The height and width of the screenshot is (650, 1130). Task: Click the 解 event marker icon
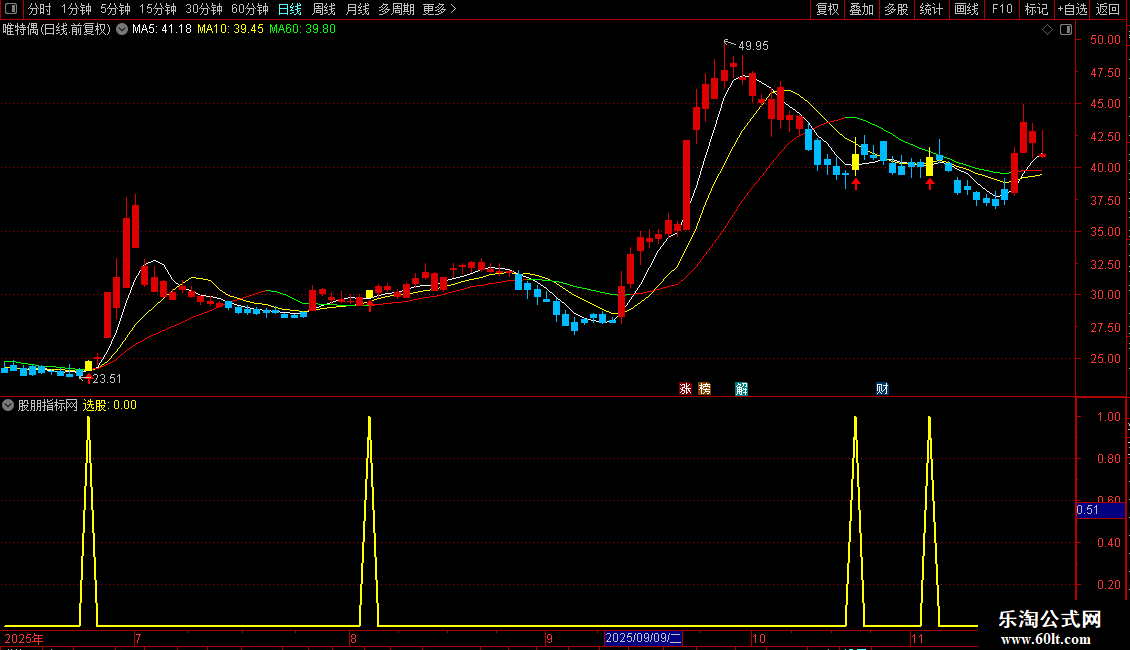click(742, 388)
